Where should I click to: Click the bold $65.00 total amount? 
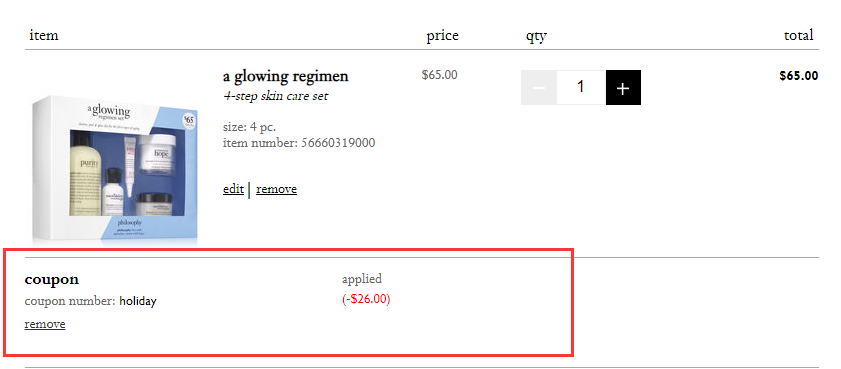[799, 76]
